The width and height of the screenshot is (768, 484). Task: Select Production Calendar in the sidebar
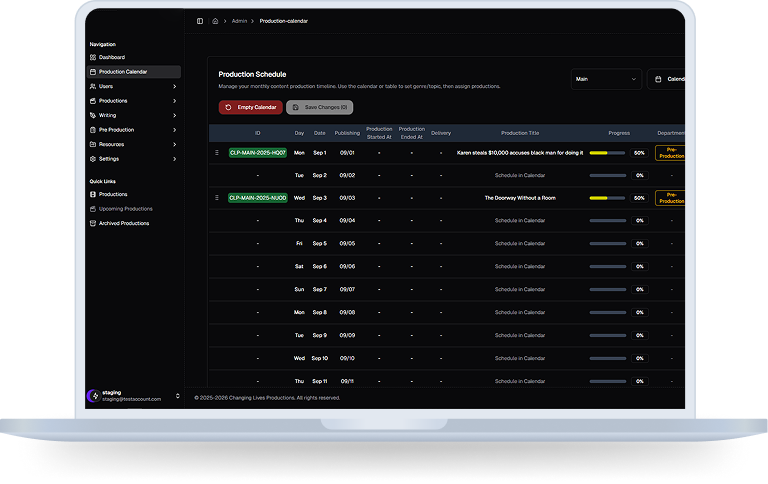pos(122,72)
